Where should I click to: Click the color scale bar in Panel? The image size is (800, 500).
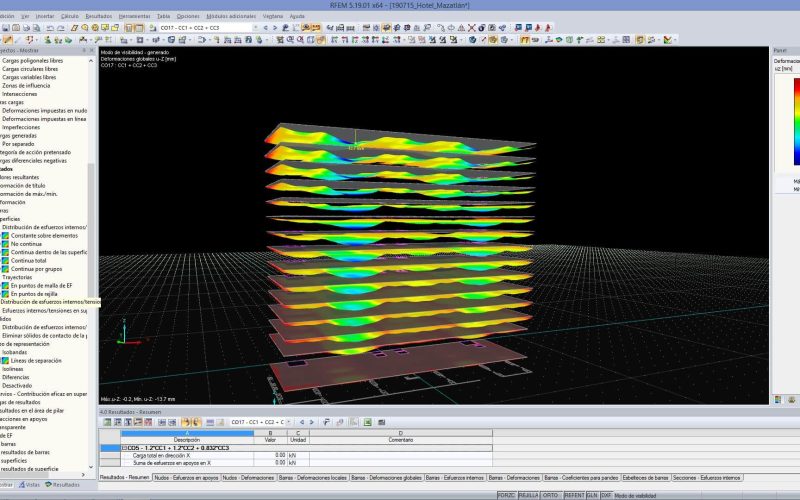[x=796, y=121]
